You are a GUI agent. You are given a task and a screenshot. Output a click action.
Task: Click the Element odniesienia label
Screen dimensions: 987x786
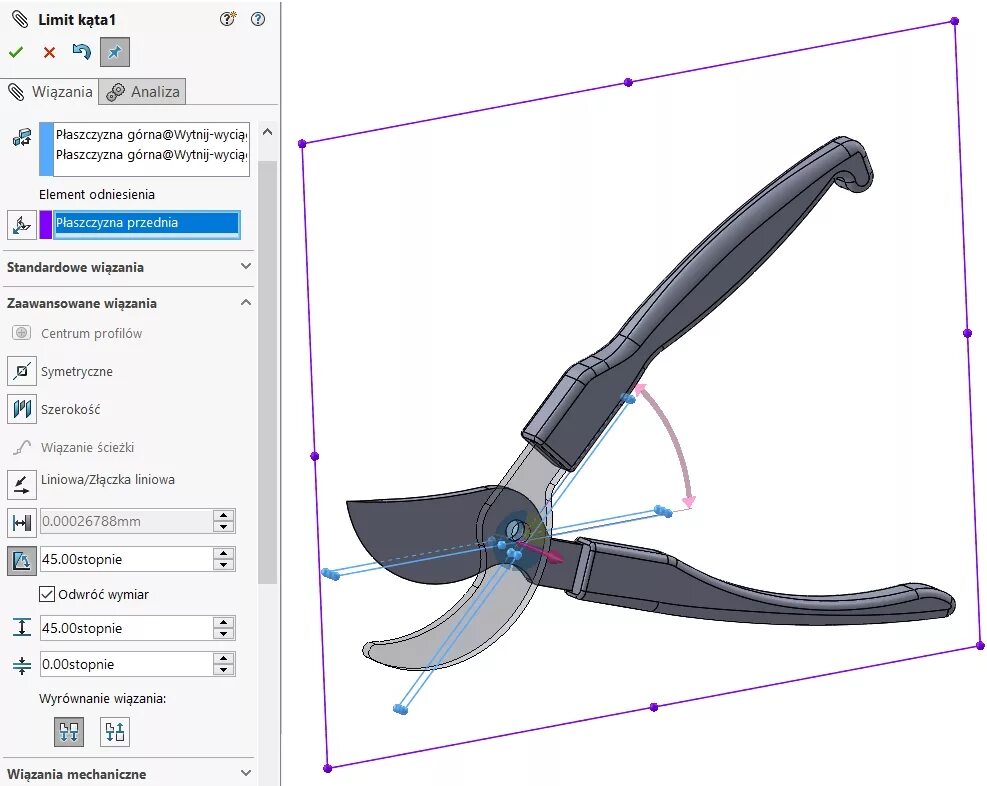(97, 194)
